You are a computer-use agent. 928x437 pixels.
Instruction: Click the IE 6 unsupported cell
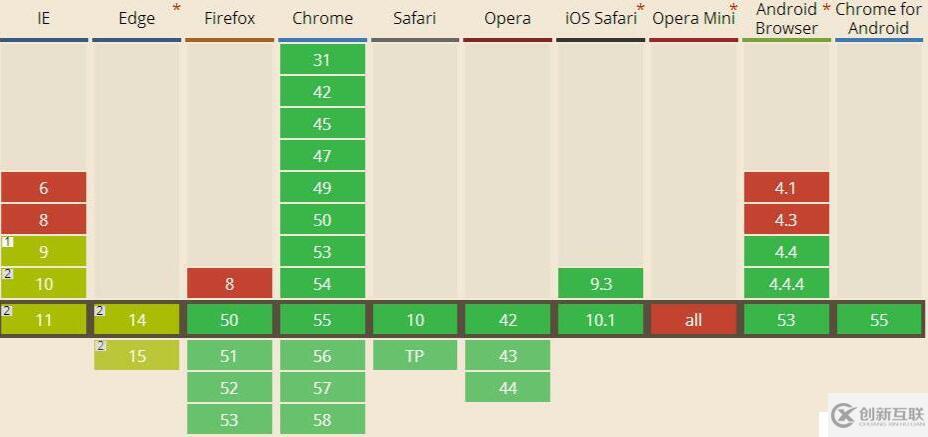coord(43,188)
